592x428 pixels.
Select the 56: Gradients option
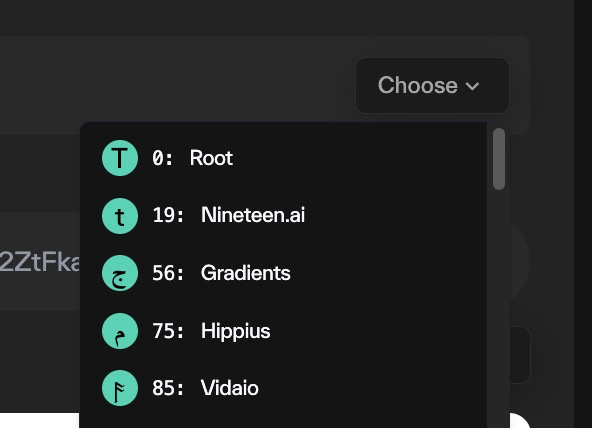coord(283,273)
